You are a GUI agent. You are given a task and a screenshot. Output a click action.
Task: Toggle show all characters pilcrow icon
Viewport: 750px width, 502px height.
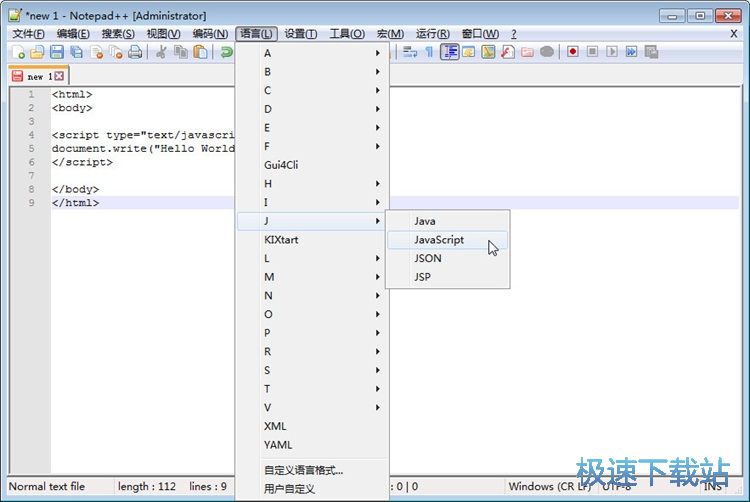pos(429,52)
